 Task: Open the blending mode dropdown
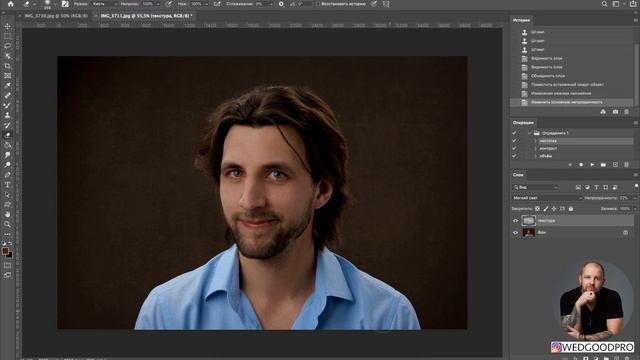(x=547, y=198)
